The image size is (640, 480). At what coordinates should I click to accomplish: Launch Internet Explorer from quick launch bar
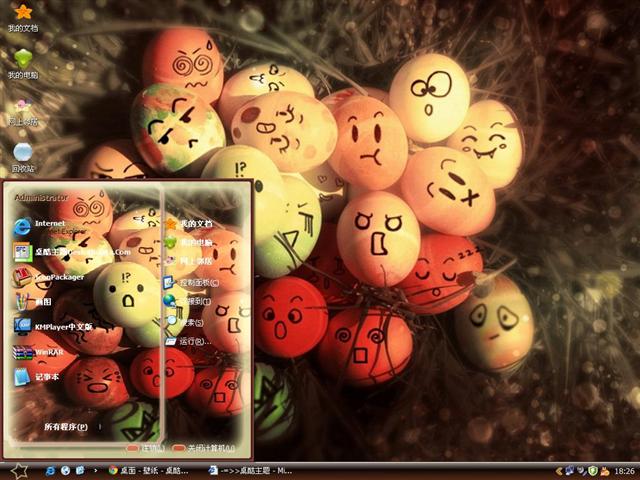(51, 471)
